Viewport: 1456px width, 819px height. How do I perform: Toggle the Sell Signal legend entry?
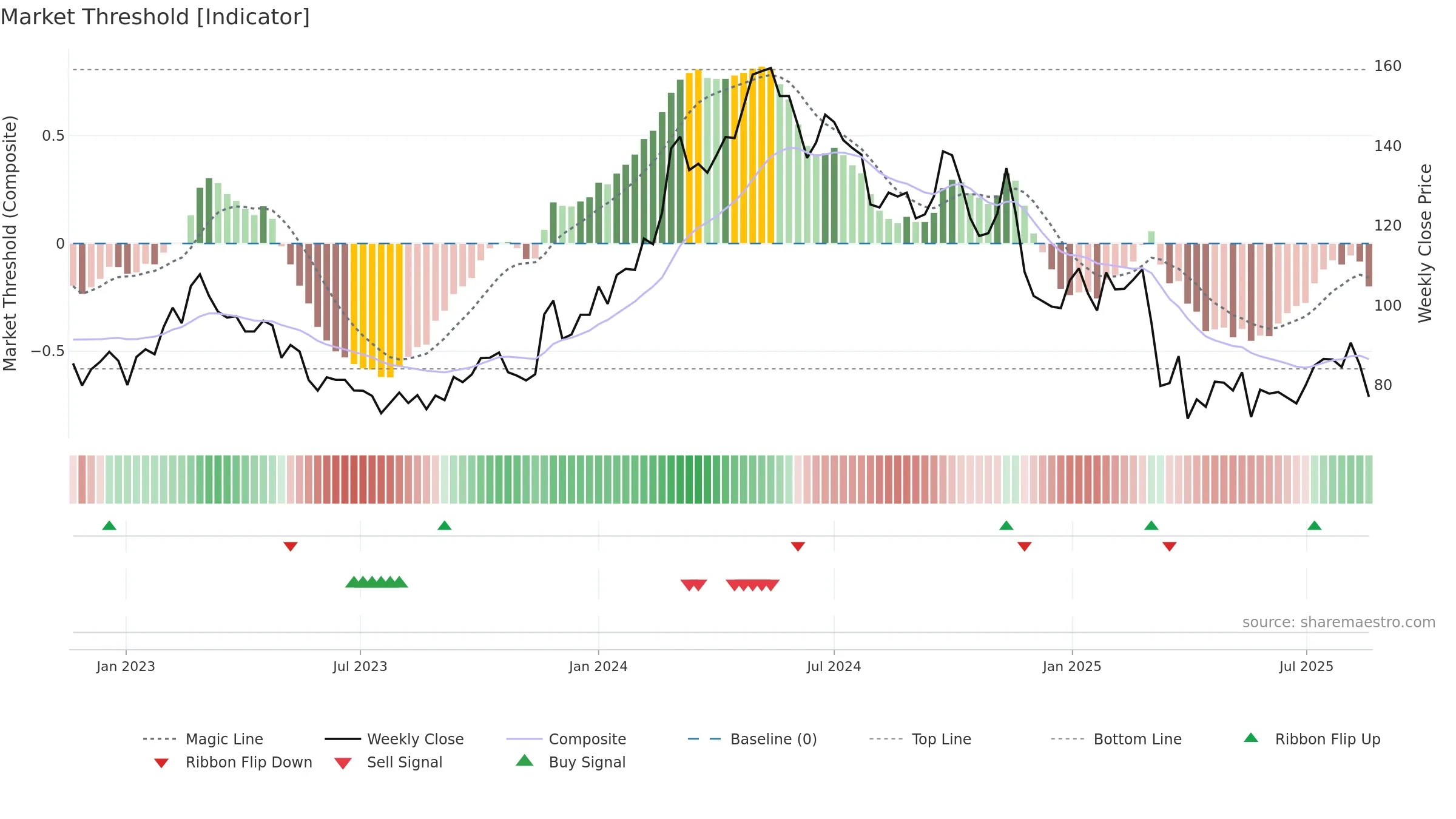(388, 762)
